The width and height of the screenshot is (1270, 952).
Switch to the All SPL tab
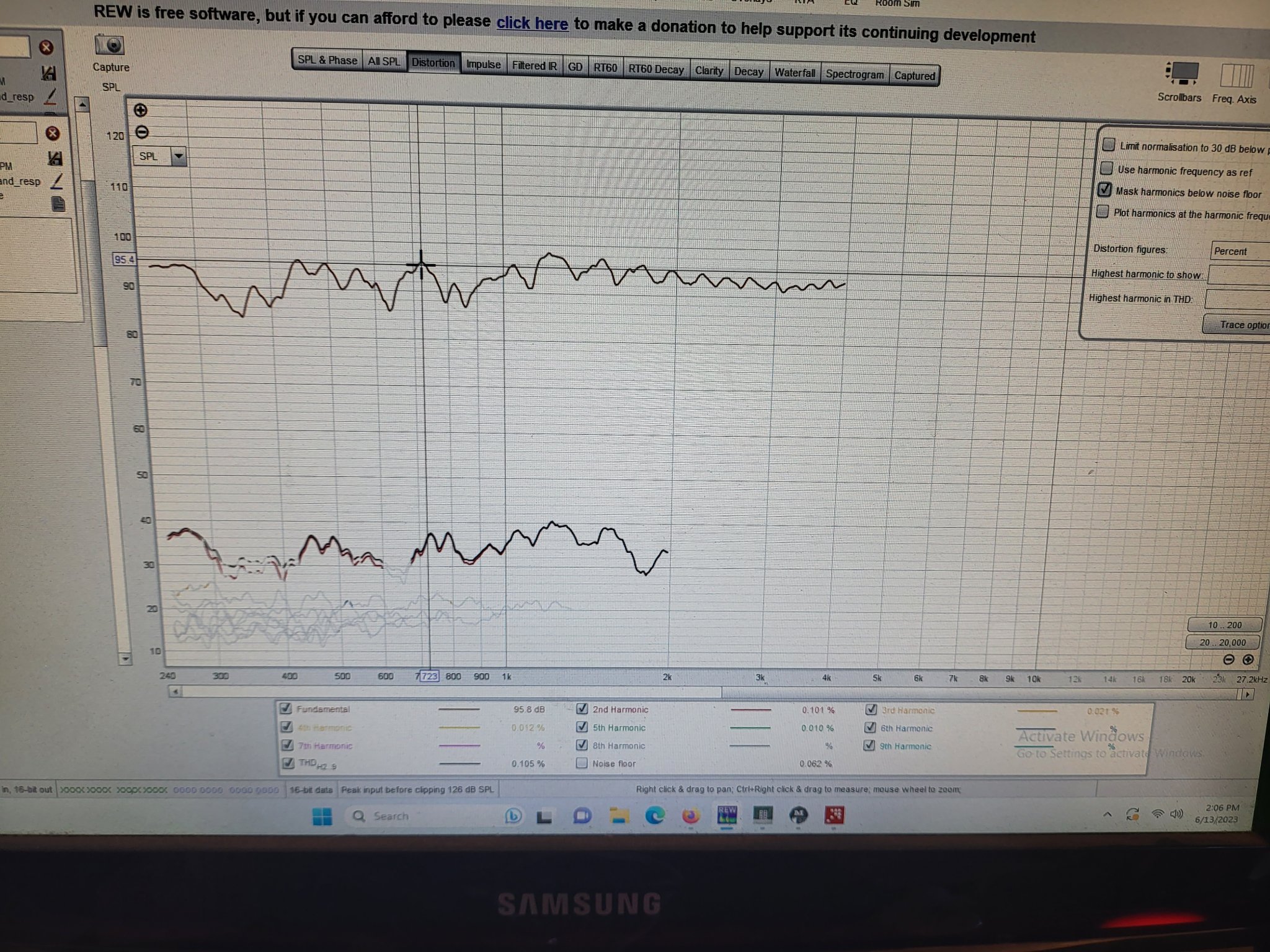tap(384, 61)
